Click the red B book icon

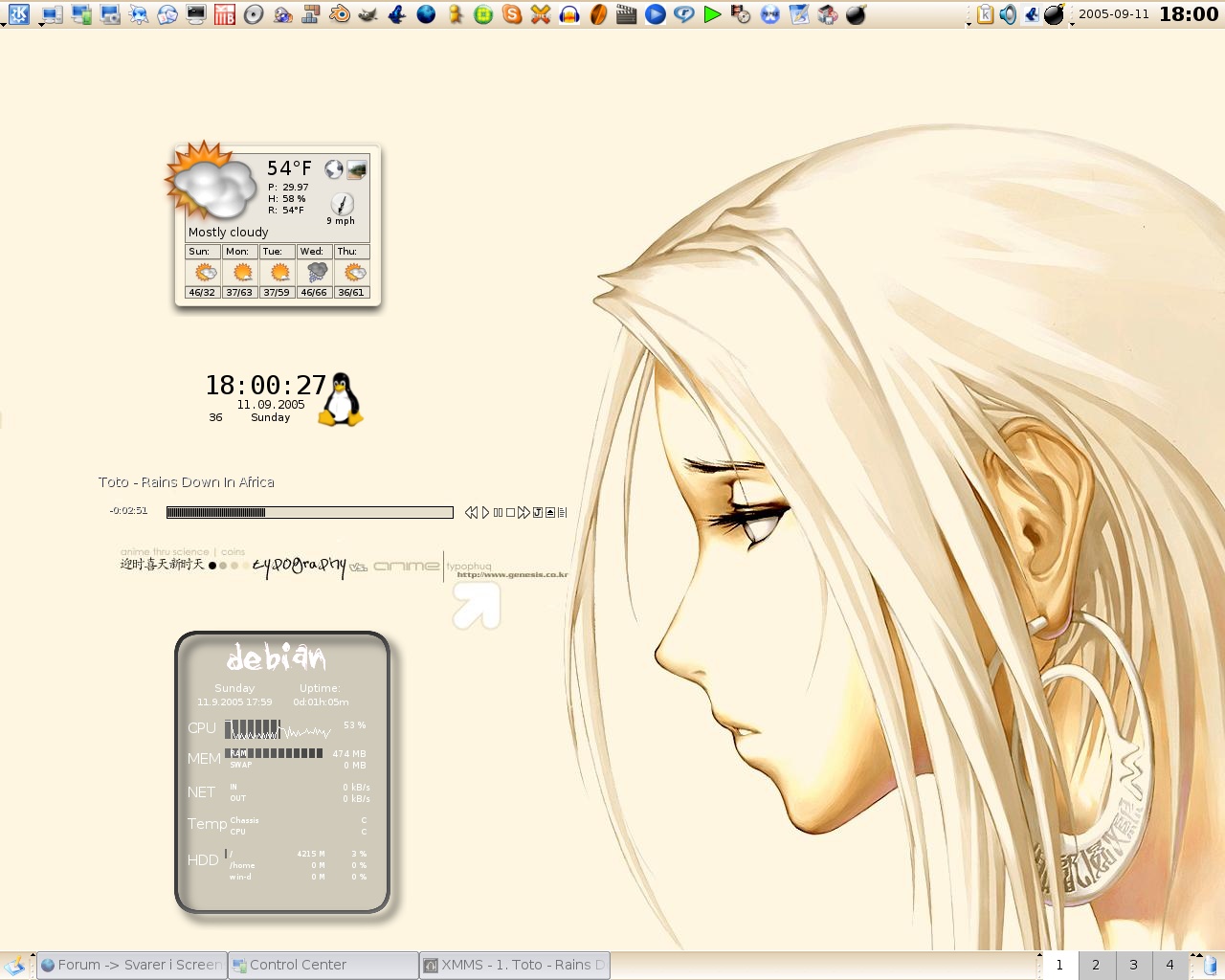point(225,14)
